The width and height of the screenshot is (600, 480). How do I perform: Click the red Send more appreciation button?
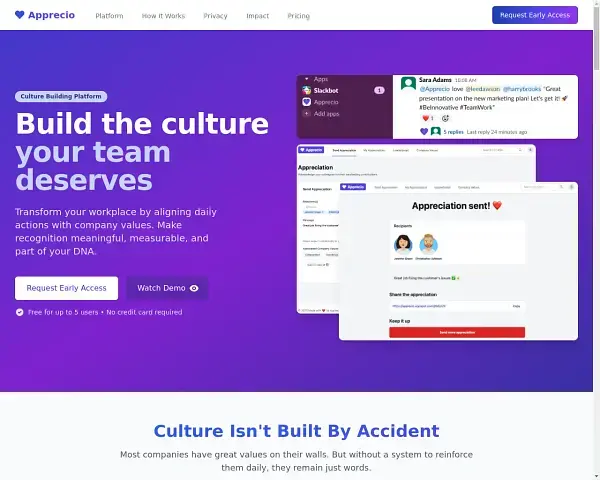pos(456,332)
